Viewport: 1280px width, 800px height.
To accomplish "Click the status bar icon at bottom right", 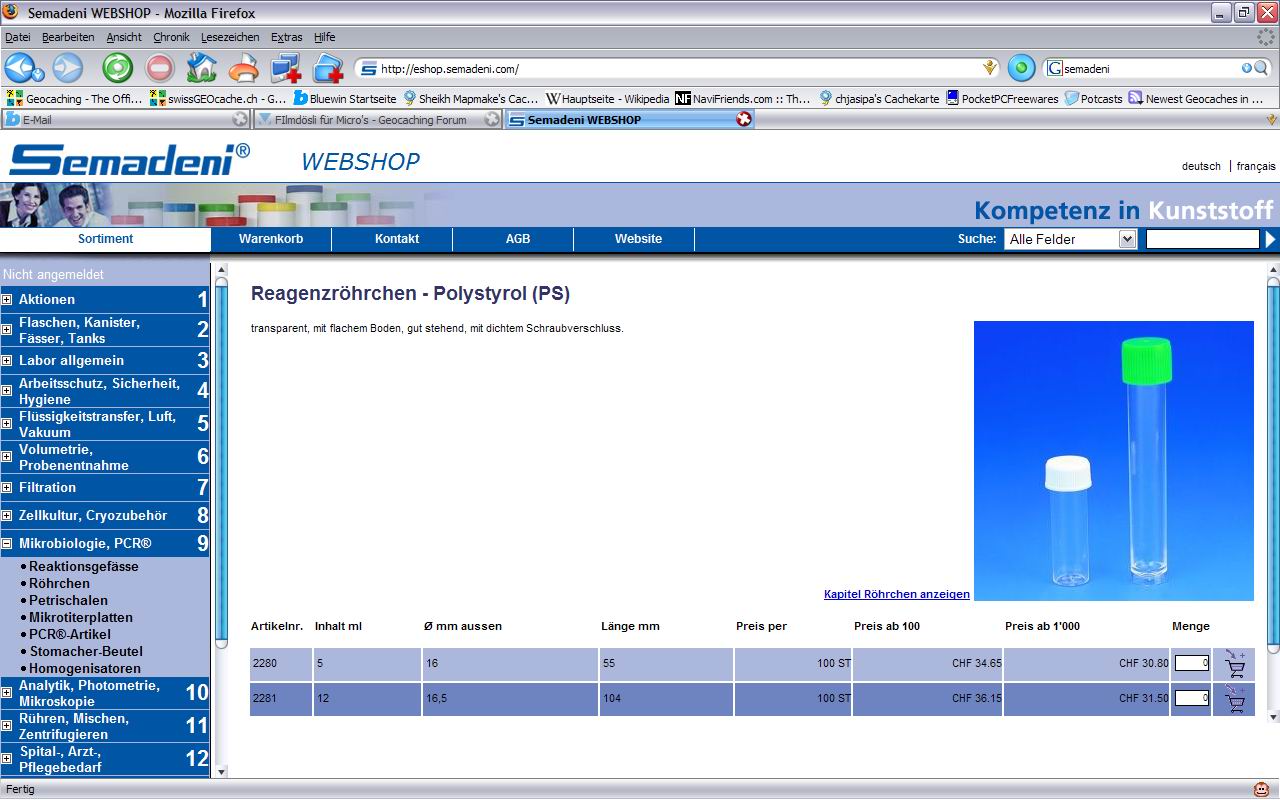I will (x=1264, y=789).
